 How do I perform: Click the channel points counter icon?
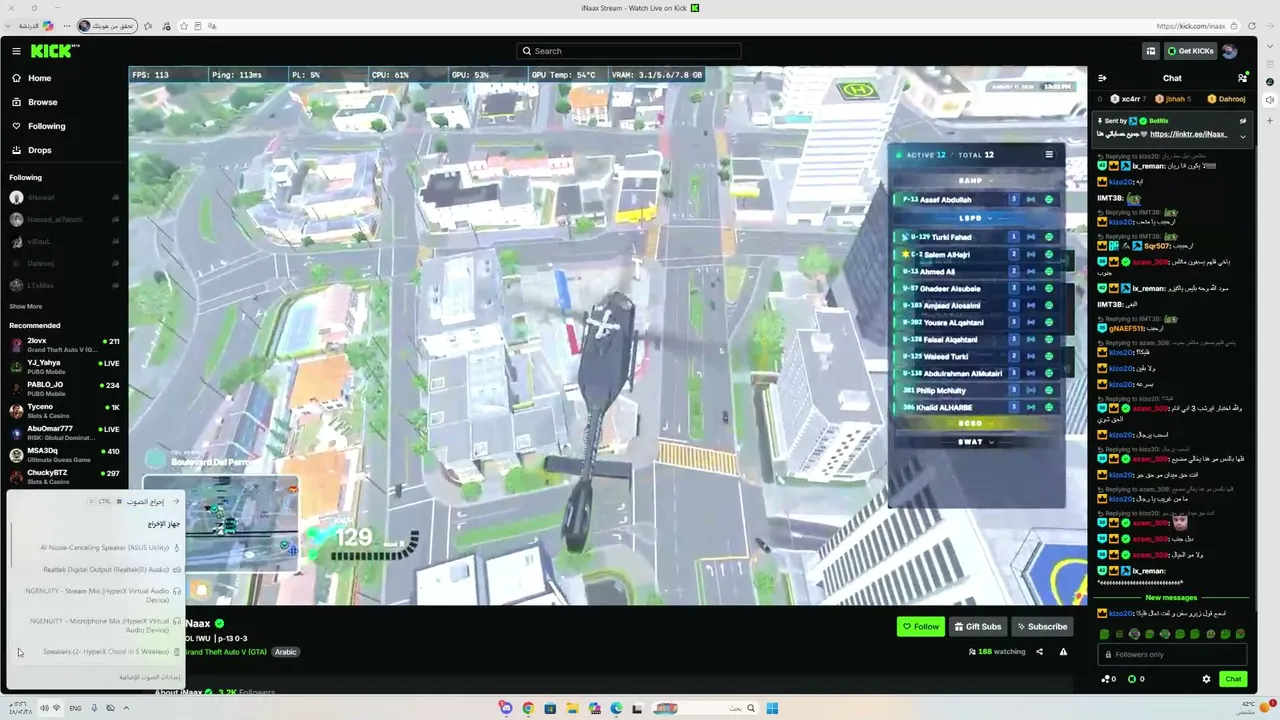click(1106, 679)
